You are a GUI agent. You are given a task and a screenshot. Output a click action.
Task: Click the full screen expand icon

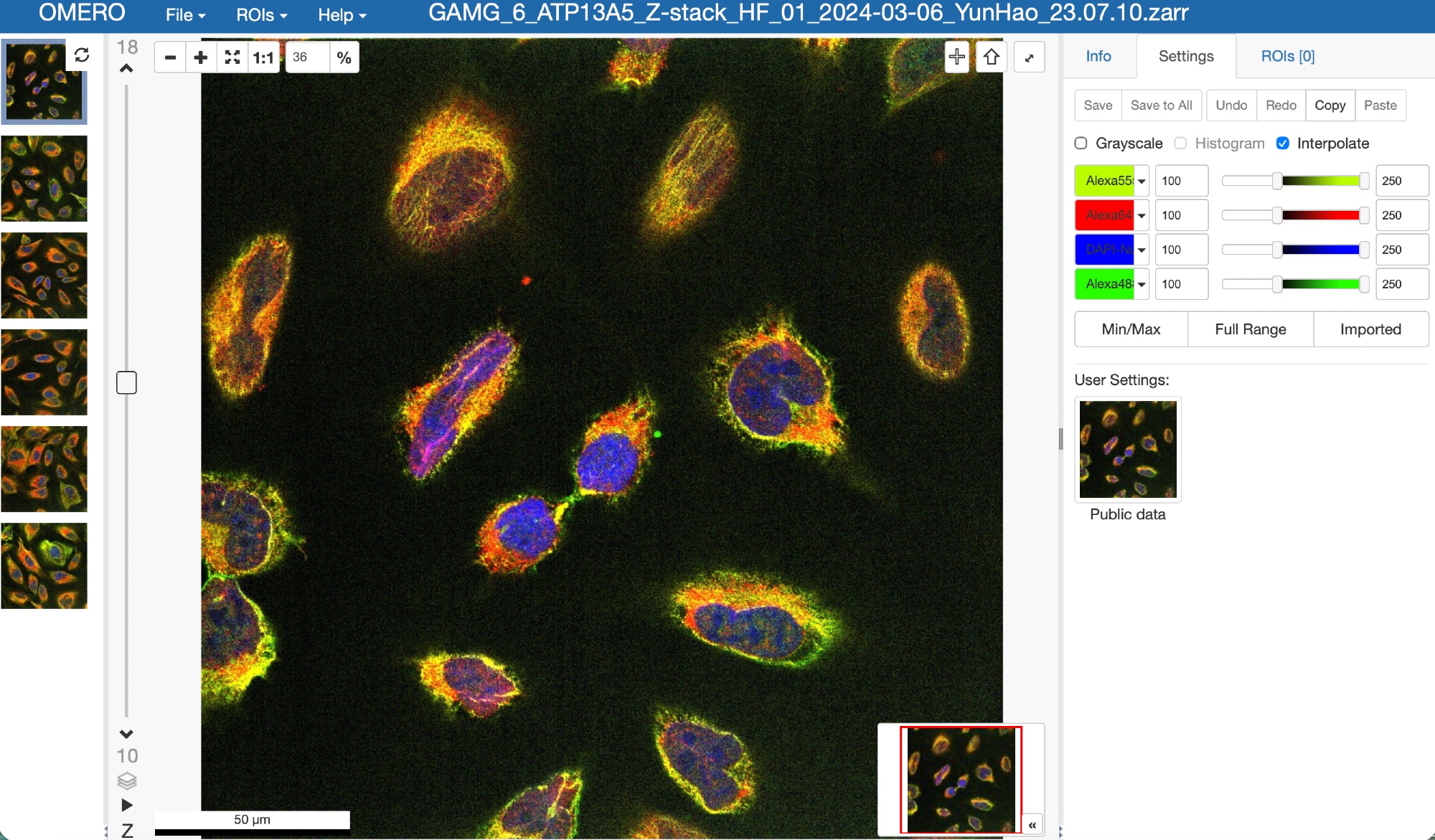pyautogui.click(x=1029, y=57)
